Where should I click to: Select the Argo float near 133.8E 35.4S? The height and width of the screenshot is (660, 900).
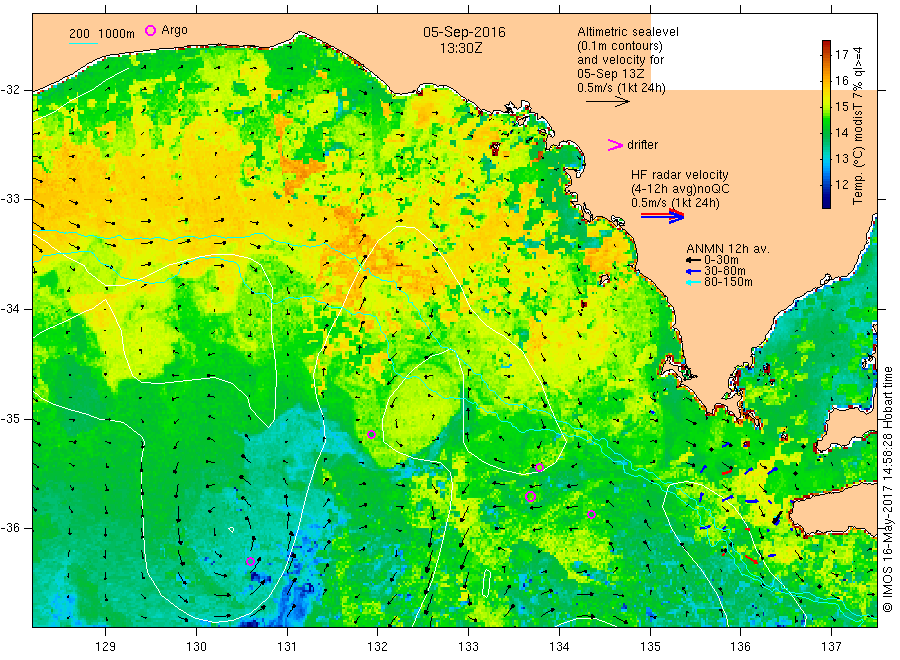point(539,467)
